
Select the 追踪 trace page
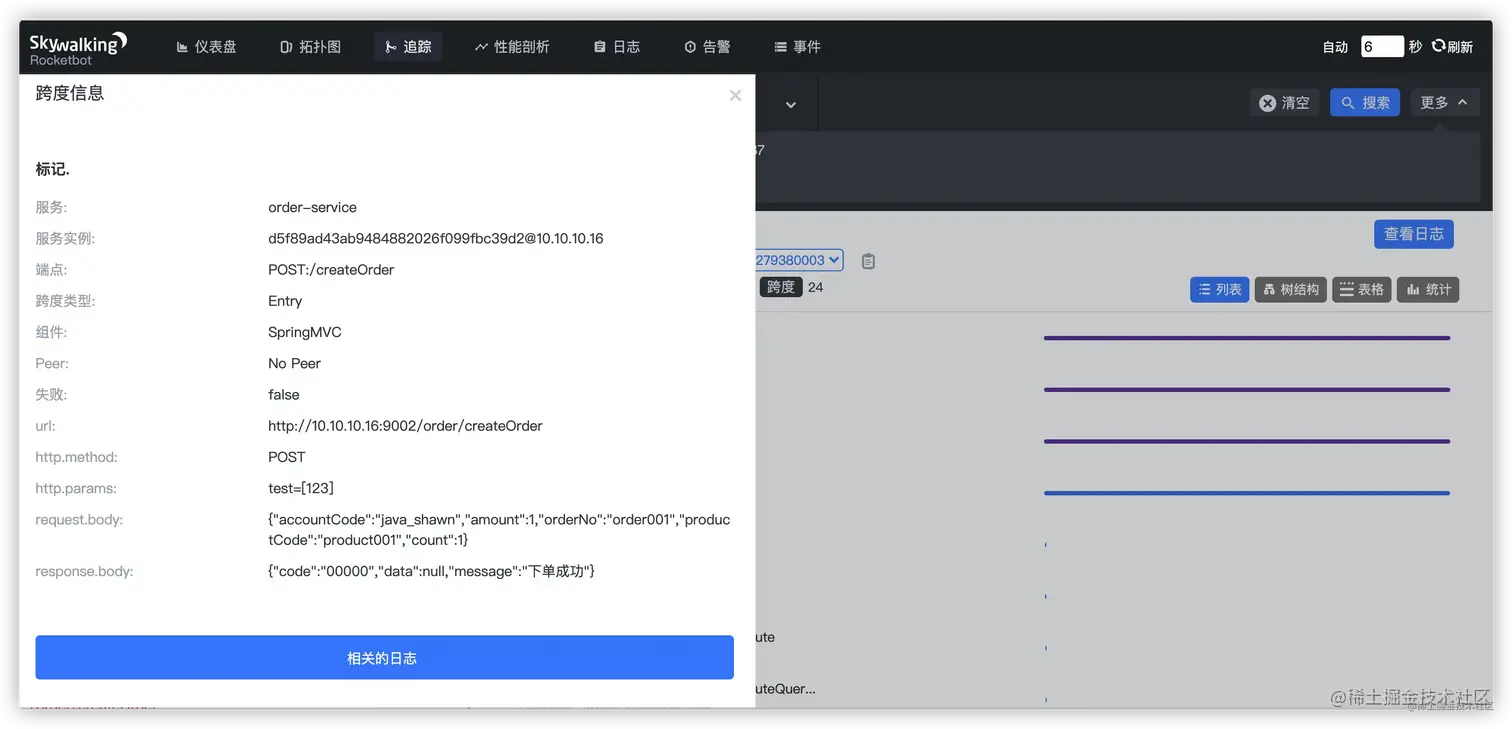pos(408,47)
